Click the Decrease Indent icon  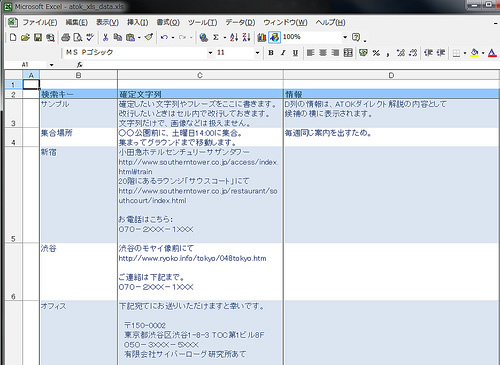coord(429,53)
